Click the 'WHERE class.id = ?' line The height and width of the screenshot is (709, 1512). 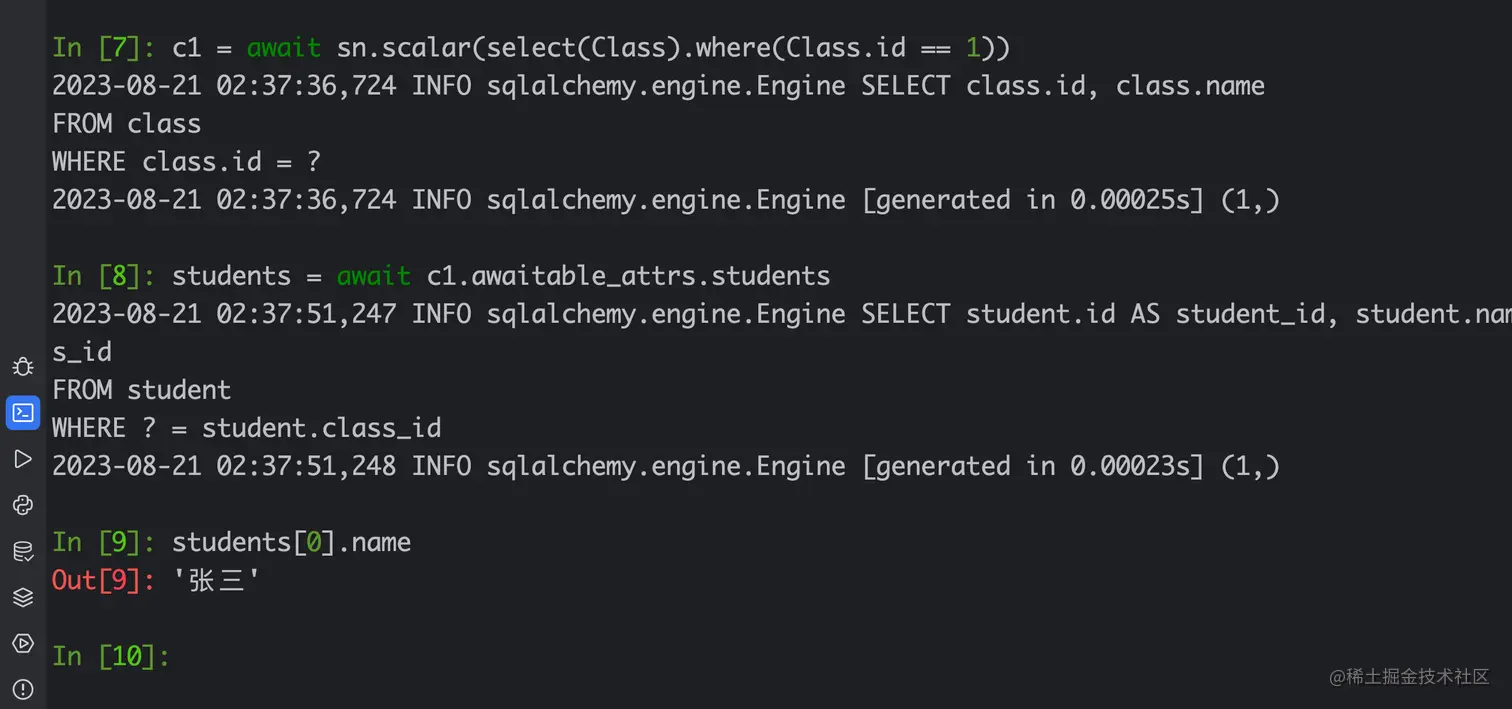click(x=186, y=162)
